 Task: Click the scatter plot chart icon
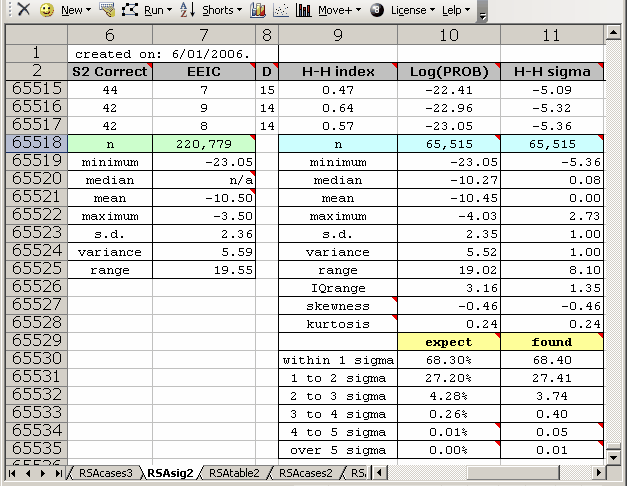click(281, 10)
